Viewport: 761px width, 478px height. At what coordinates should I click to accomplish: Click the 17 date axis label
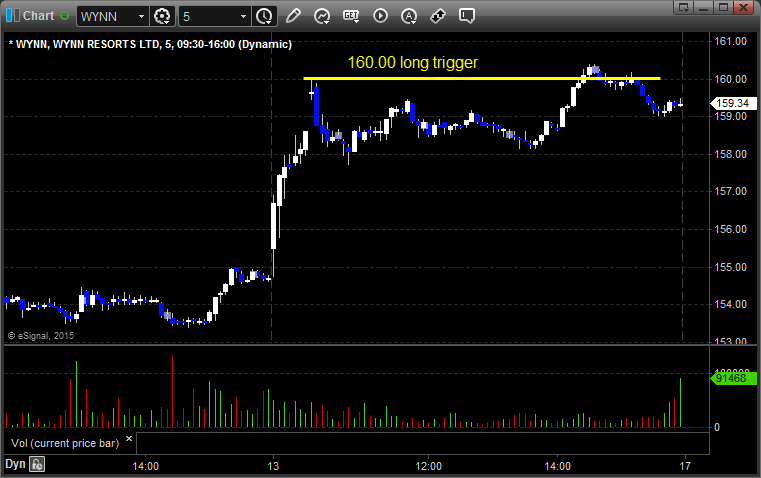pos(685,466)
